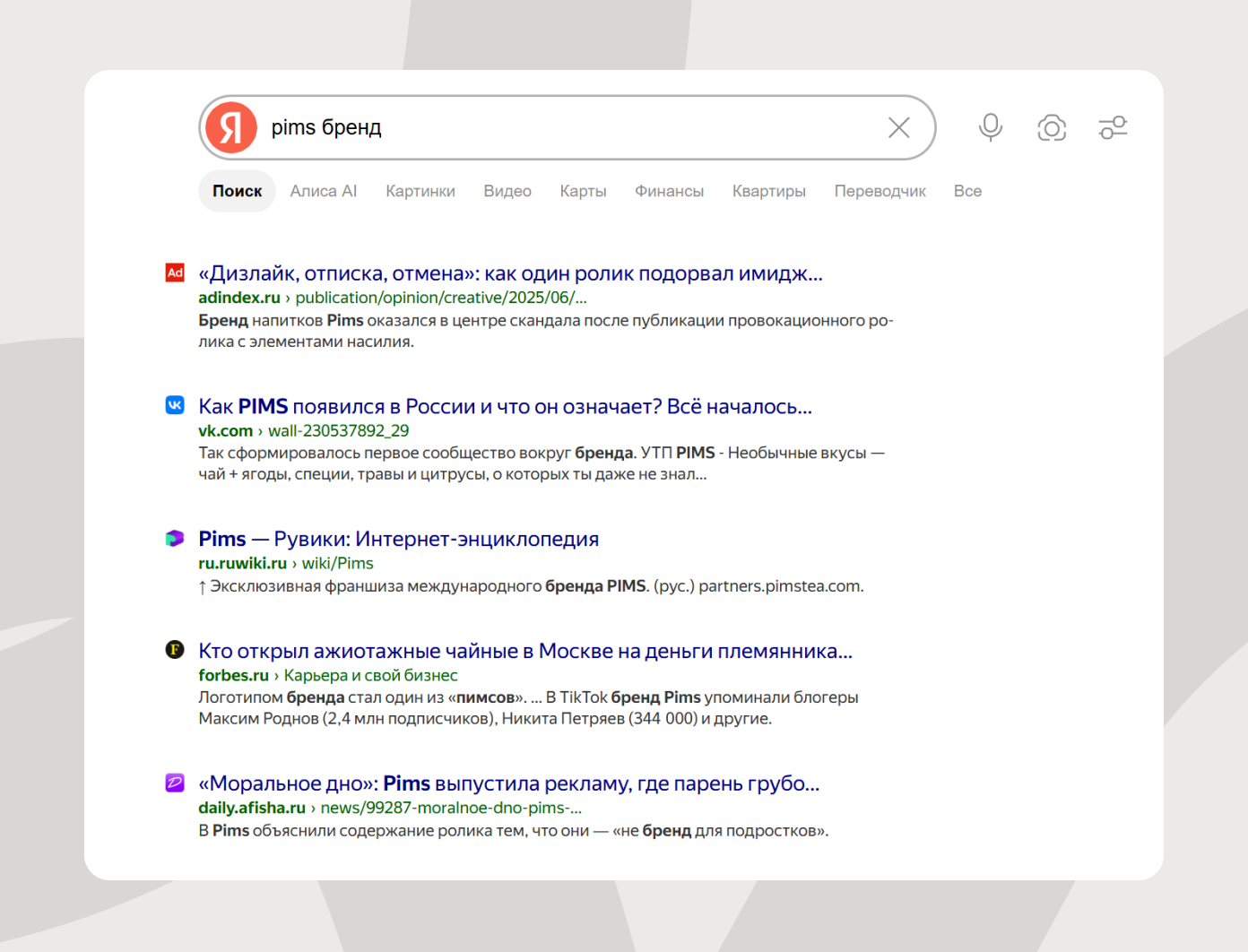Select the Переводчик tab
Viewport: 1248px width, 952px height.
point(880,191)
